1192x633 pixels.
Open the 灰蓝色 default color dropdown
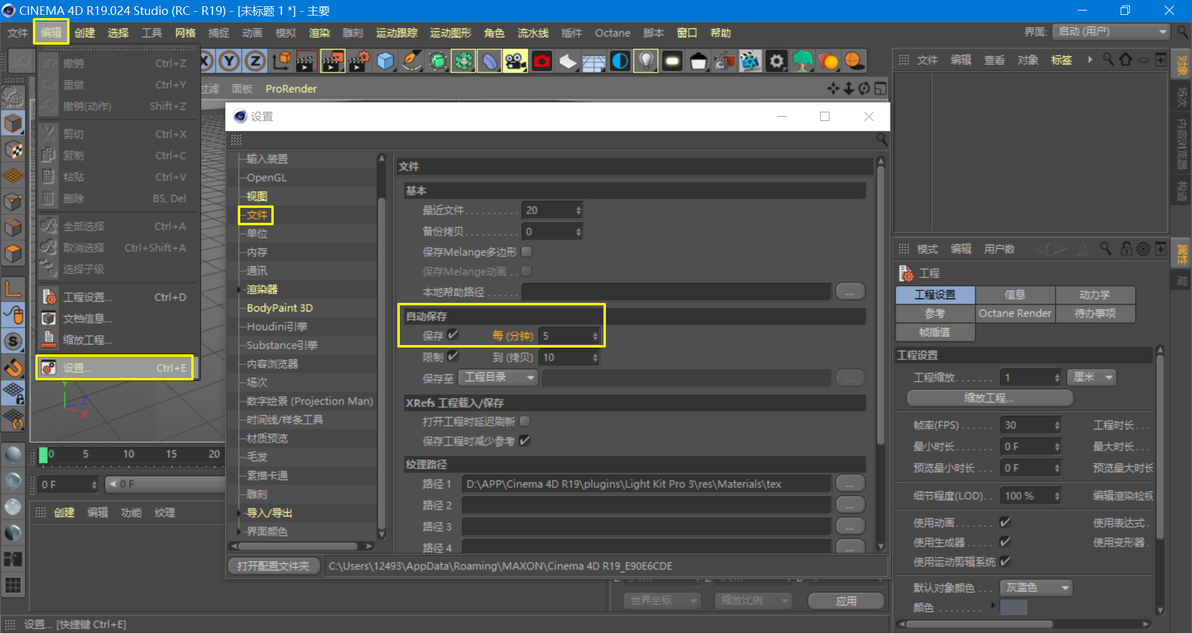(1036, 587)
